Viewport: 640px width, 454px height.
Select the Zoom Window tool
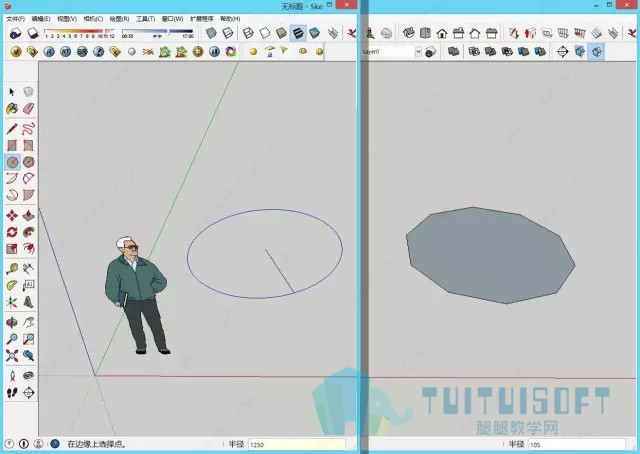click(28, 339)
